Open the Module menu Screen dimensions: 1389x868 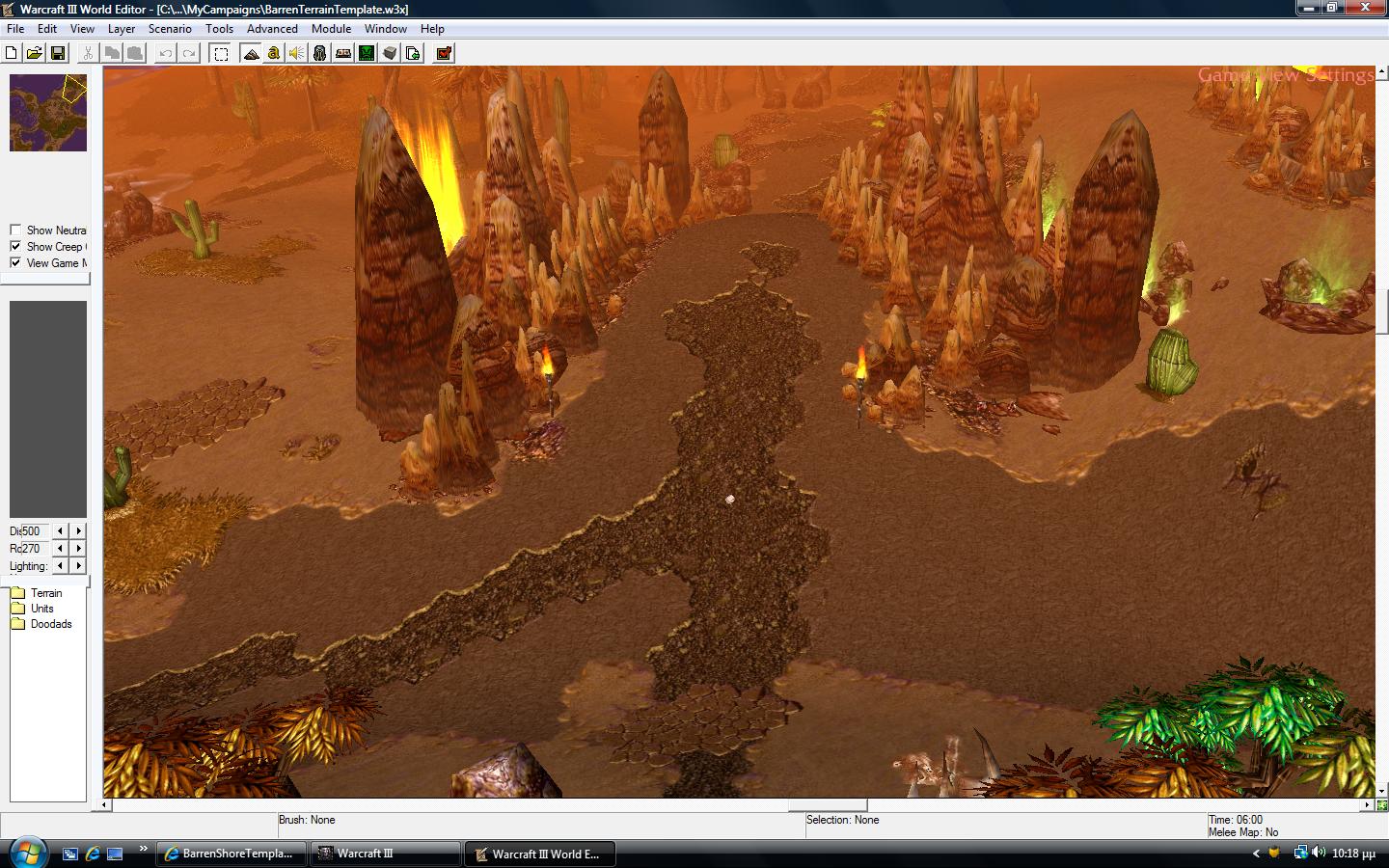click(x=331, y=29)
